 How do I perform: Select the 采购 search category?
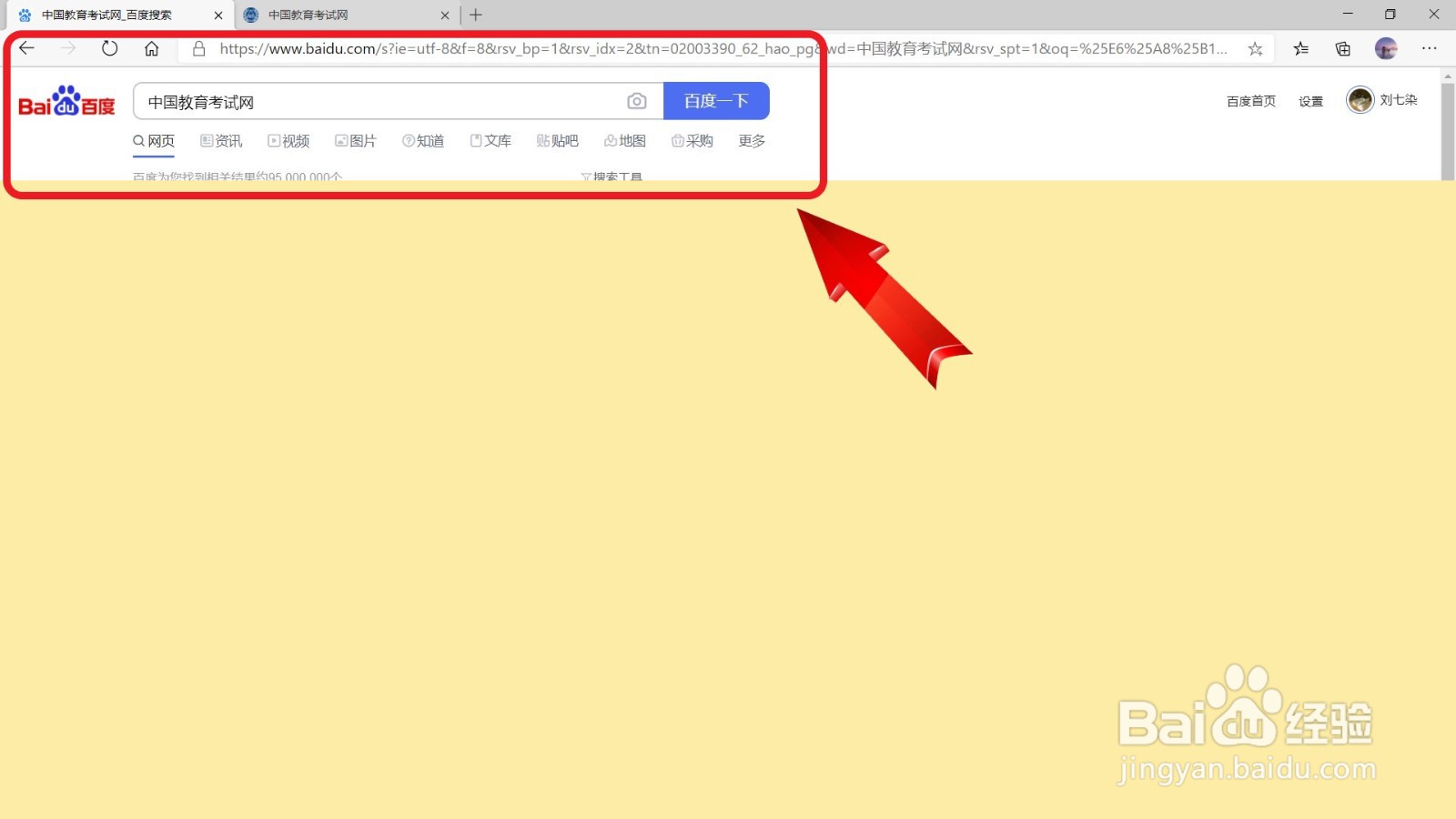click(693, 141)
